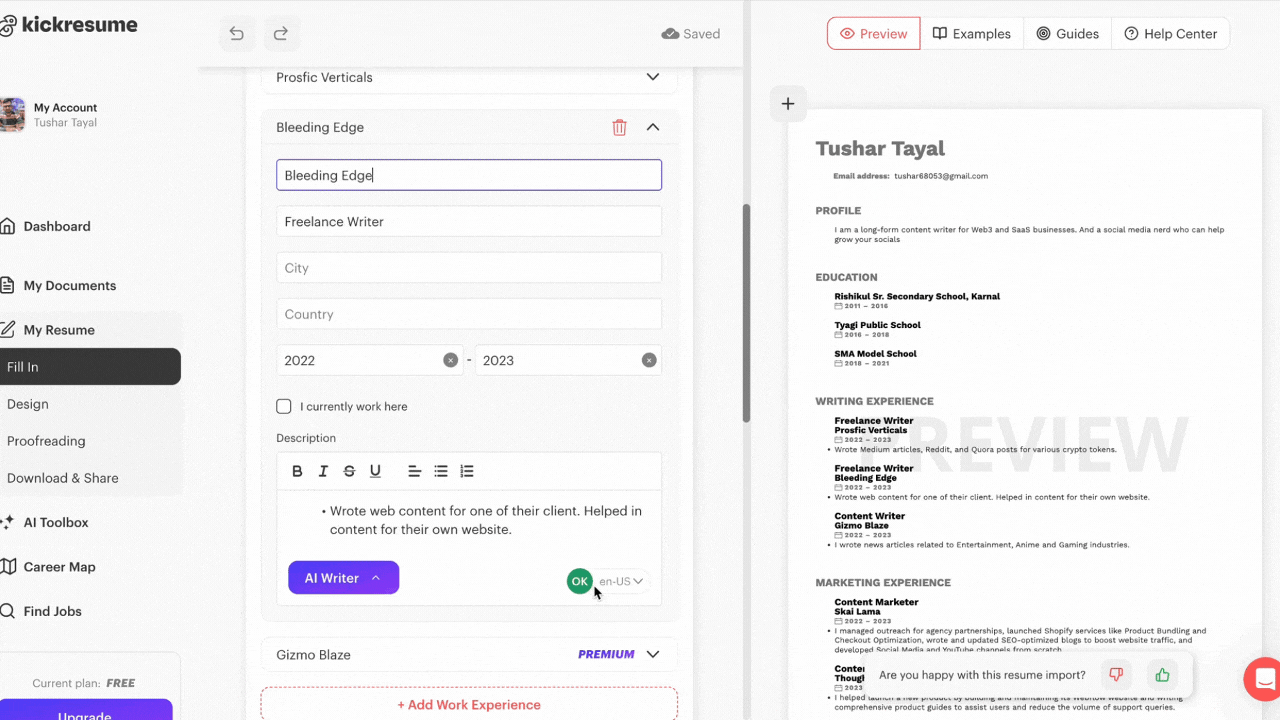
Task: Click 'Rishikul Sr. Secondary School, Karnal' in preview
Action: (x=917, y=296)
